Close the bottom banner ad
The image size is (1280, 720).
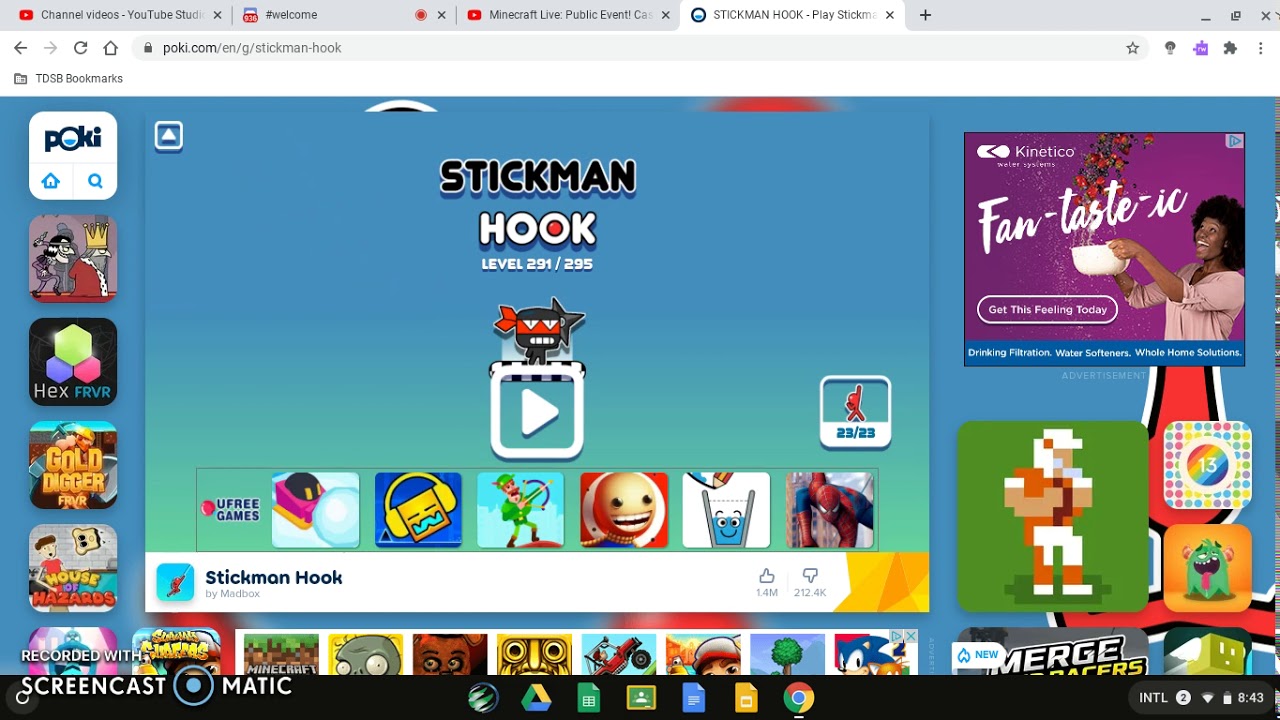pyautogui.click(x=911, y=636)
